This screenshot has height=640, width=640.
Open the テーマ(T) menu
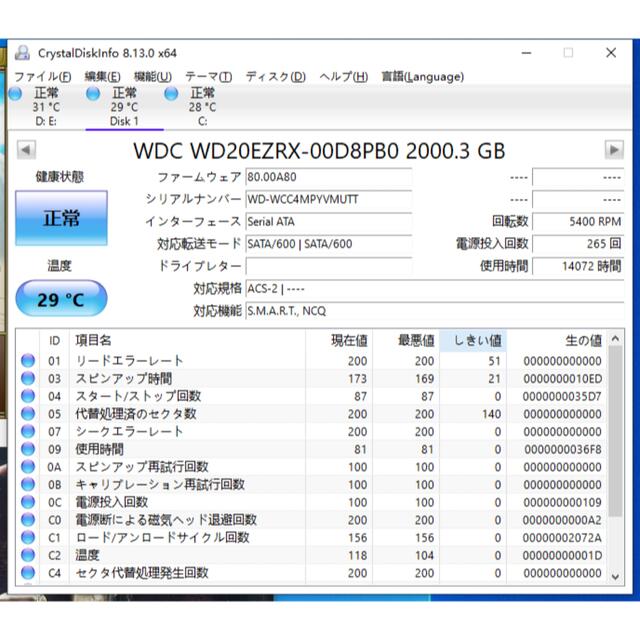point(209,77)
